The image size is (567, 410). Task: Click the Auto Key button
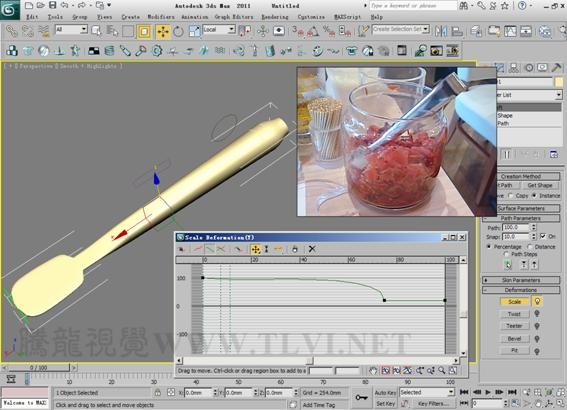click(x=385, y=393)
